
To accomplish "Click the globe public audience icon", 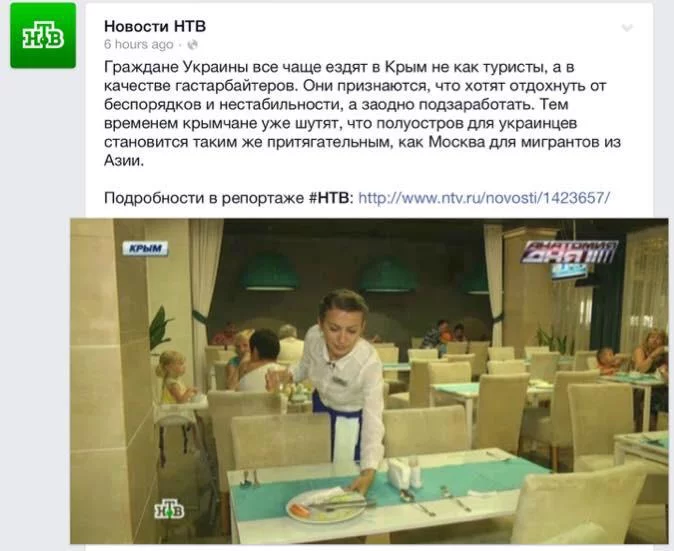I will click(193, 44).
